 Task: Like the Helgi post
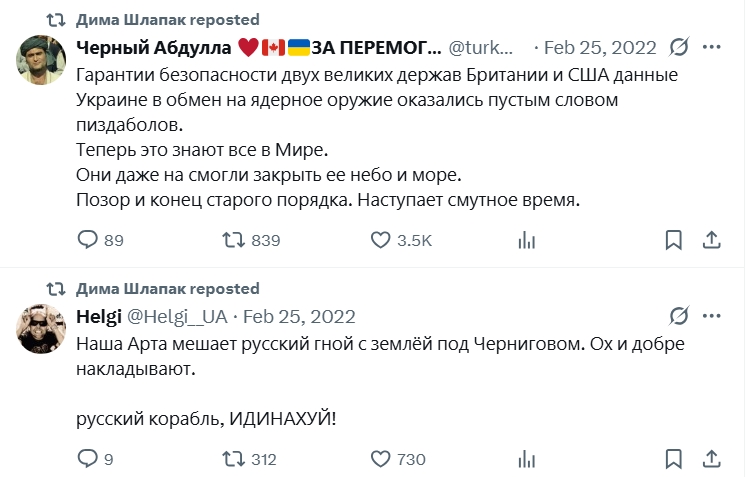click(x=380, y=459)
